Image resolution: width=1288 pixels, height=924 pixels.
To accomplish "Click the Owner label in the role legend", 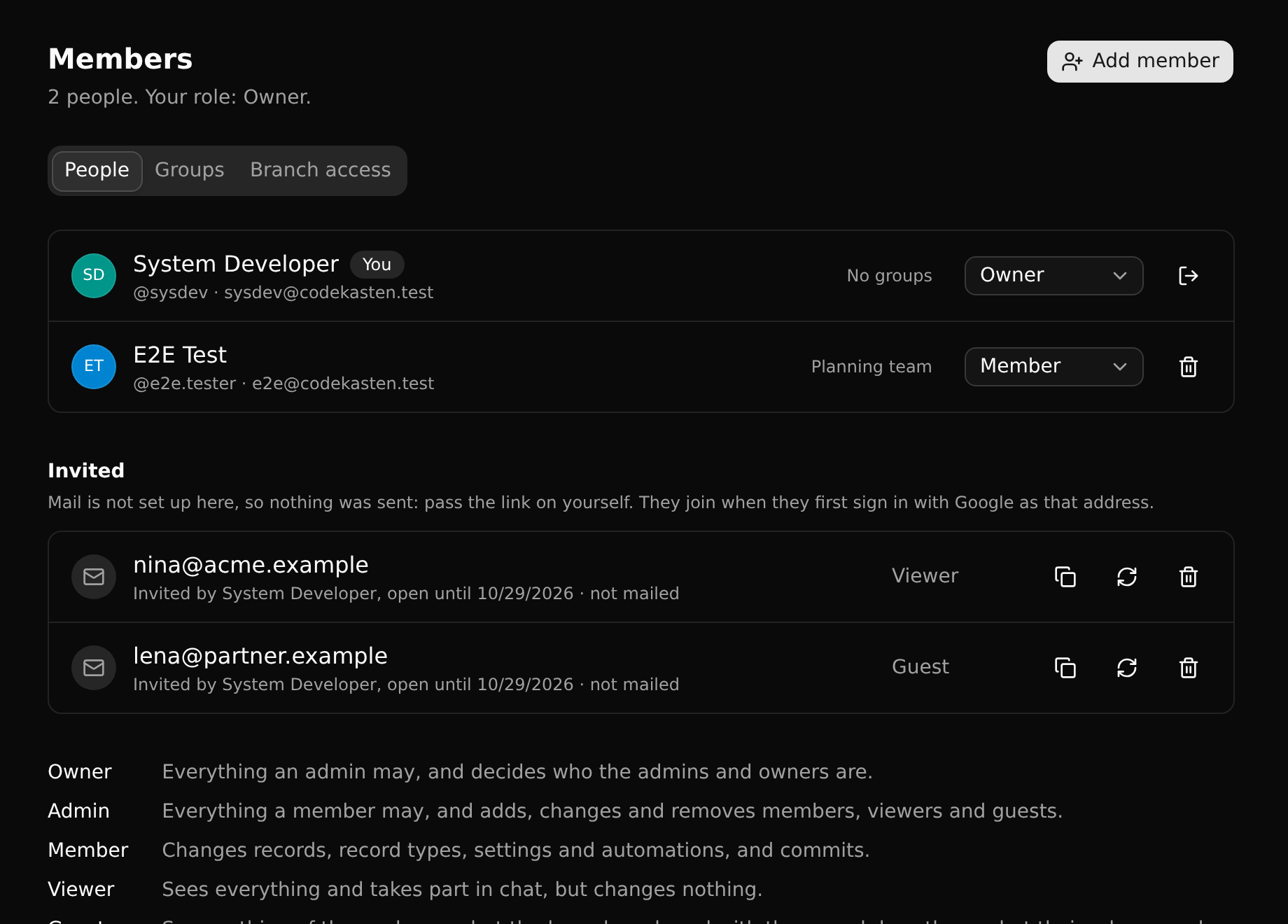I will click(x=80, y=771).
